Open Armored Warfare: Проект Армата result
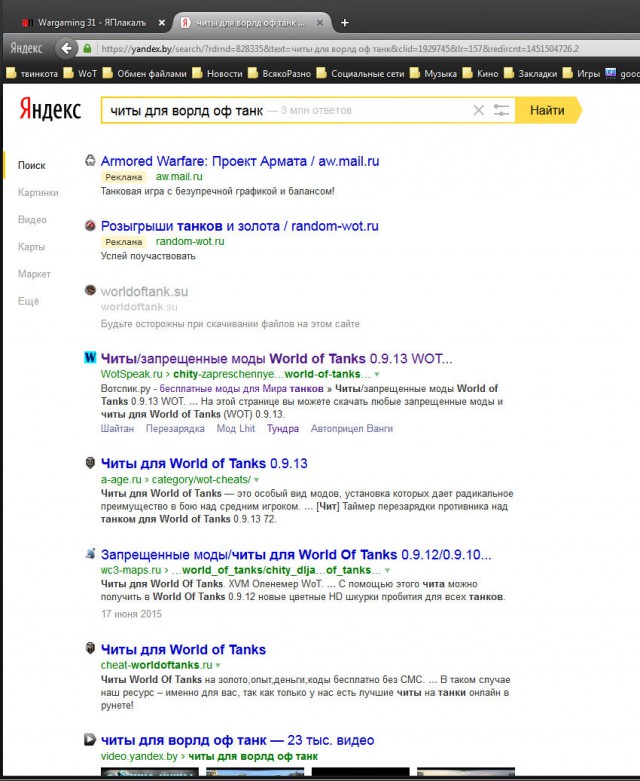 (240, 161)
